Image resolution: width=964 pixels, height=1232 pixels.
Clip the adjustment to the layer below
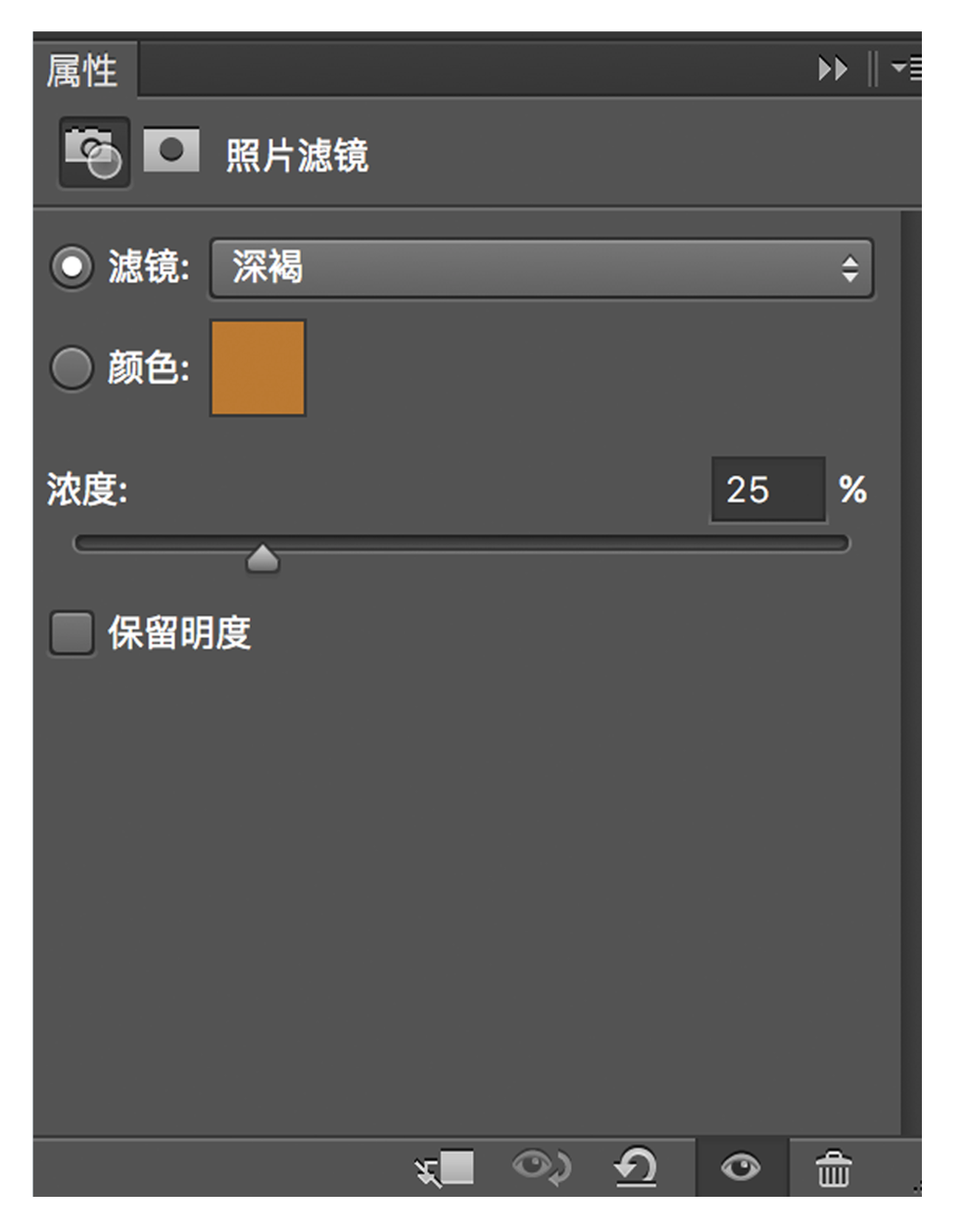(x=446, y=1167)
